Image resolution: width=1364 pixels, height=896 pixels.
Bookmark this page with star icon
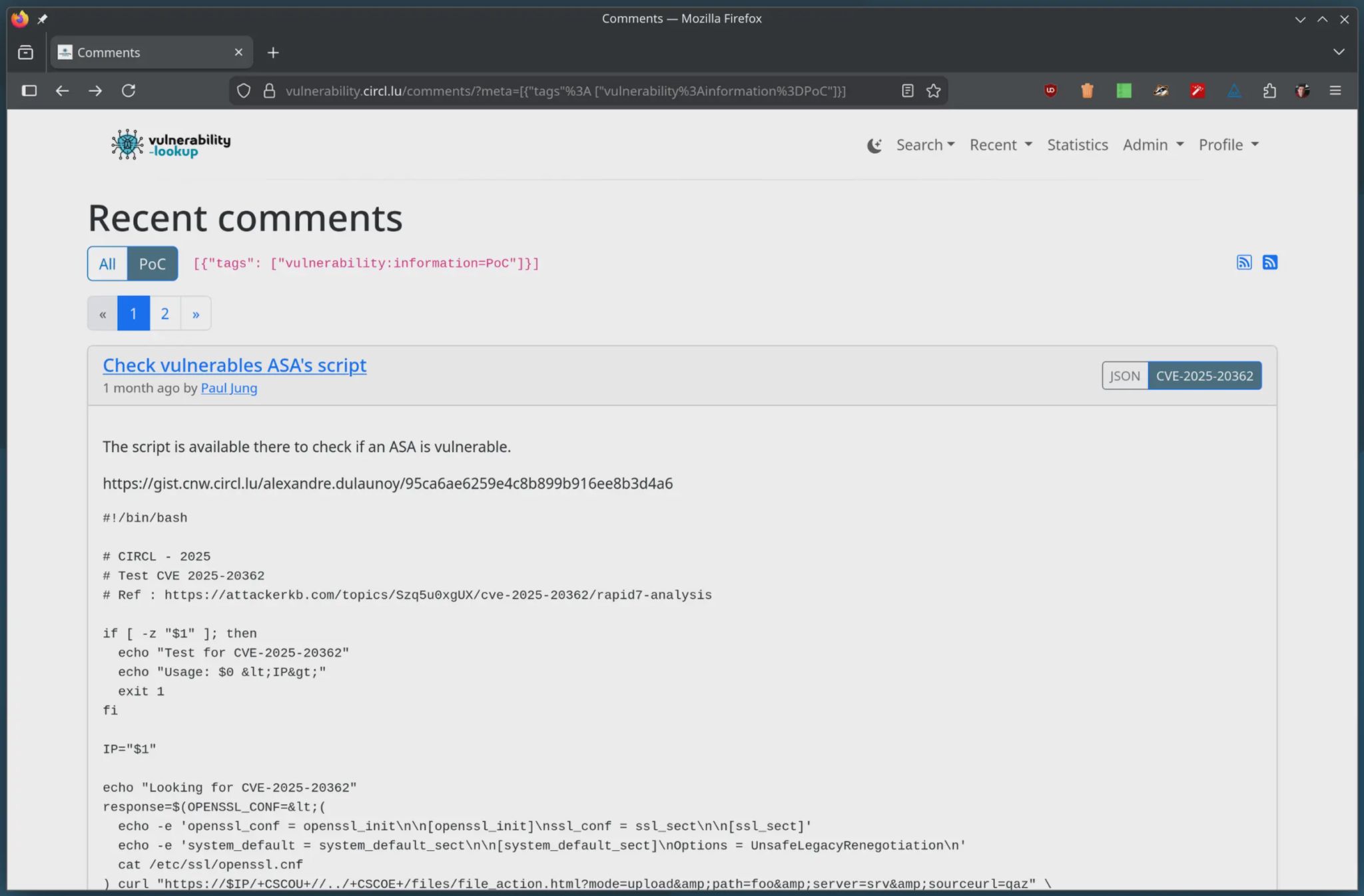[933, 91]
